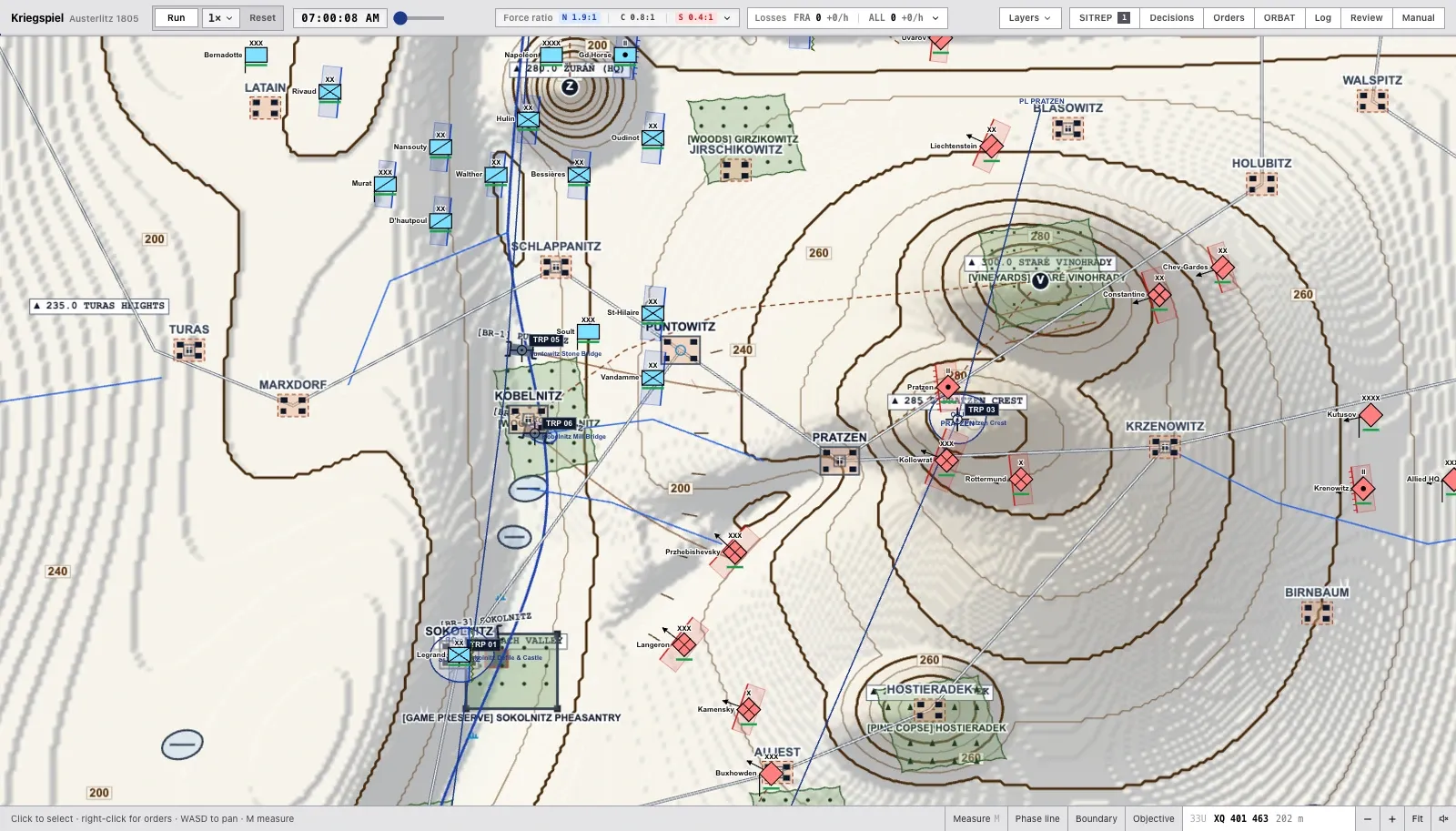Select the Zuran HQ map marker

[x=570, y=87]
